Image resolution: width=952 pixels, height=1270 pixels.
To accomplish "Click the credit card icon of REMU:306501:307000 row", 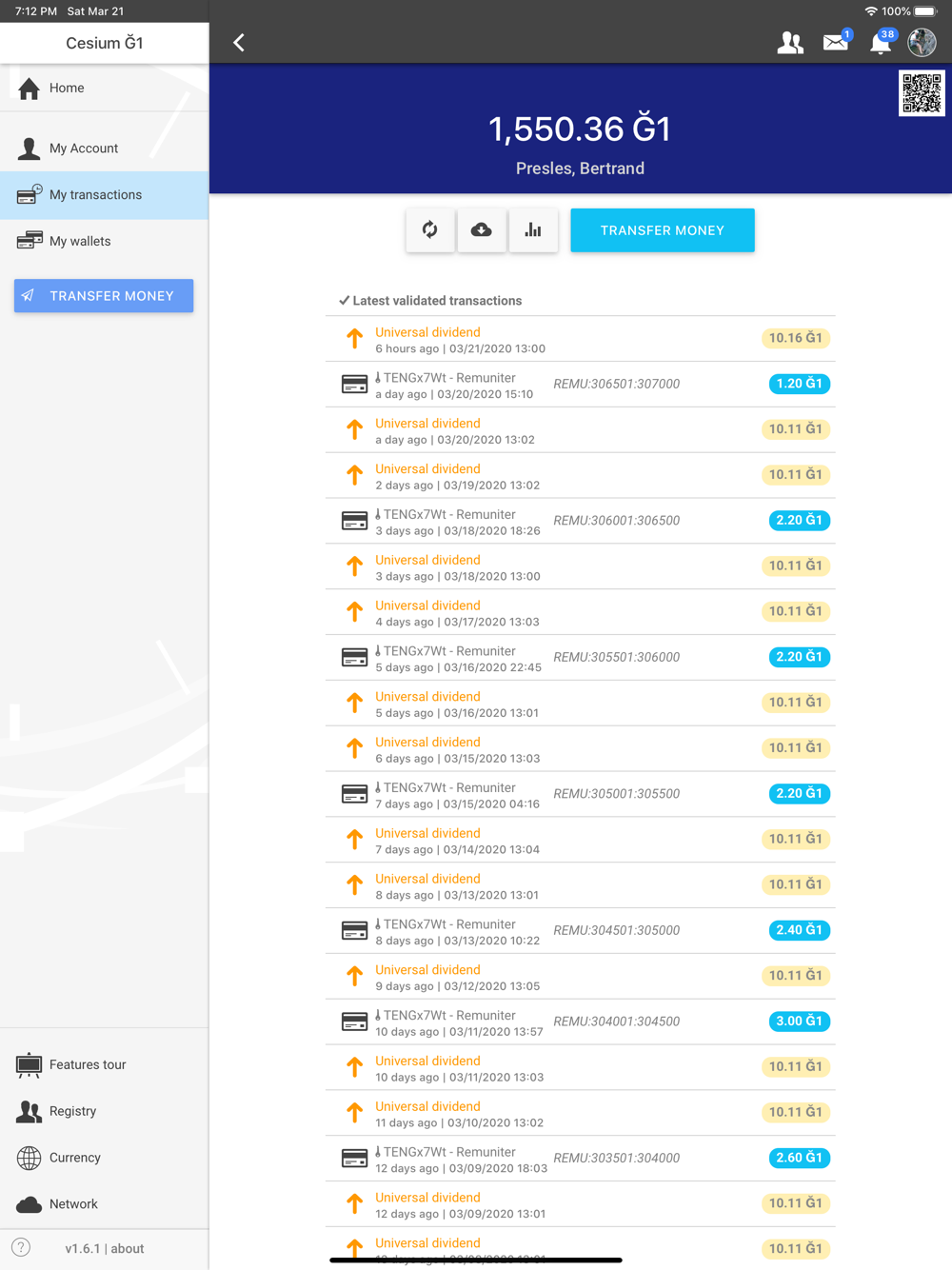I will 354,385.
